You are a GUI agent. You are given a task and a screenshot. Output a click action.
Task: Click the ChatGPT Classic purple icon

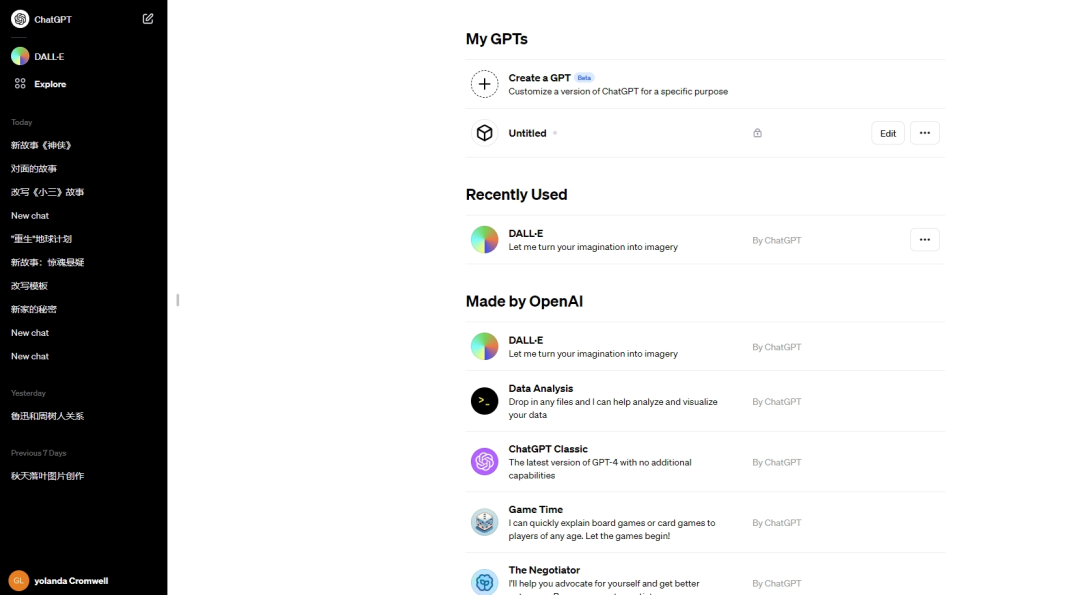pos(484,462)
